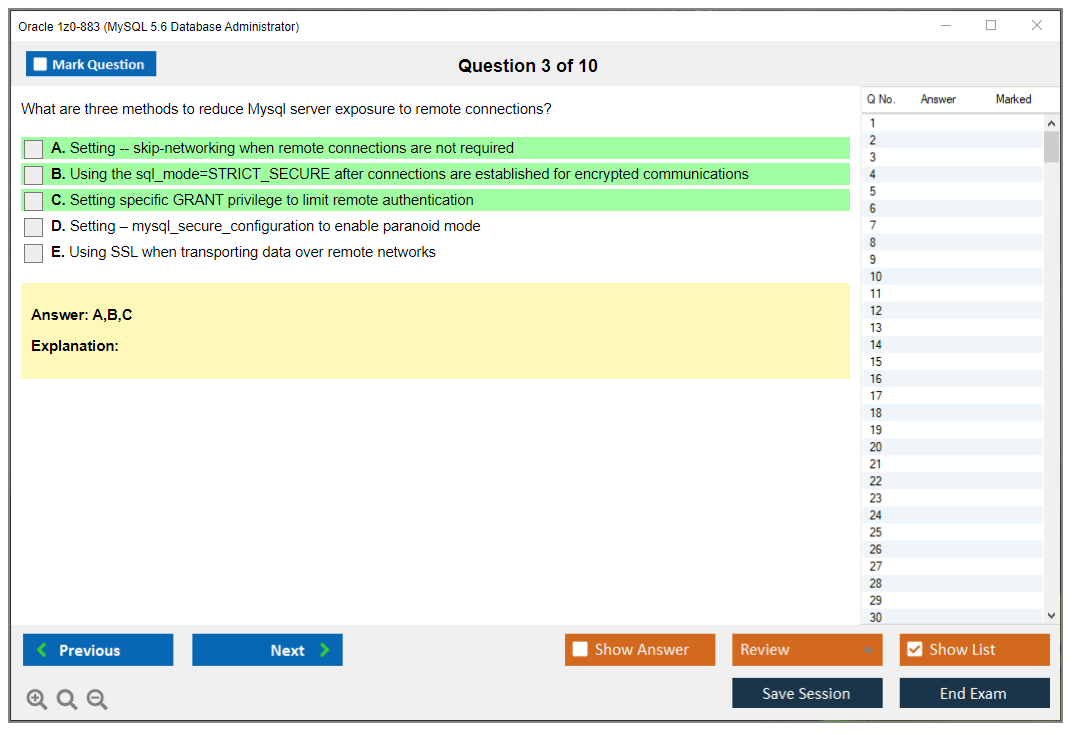The height and width of the screenshot is (735, 1075).
Task: Click the up arrow of the question list scrollbar
Action: [x=1051, y=122]
